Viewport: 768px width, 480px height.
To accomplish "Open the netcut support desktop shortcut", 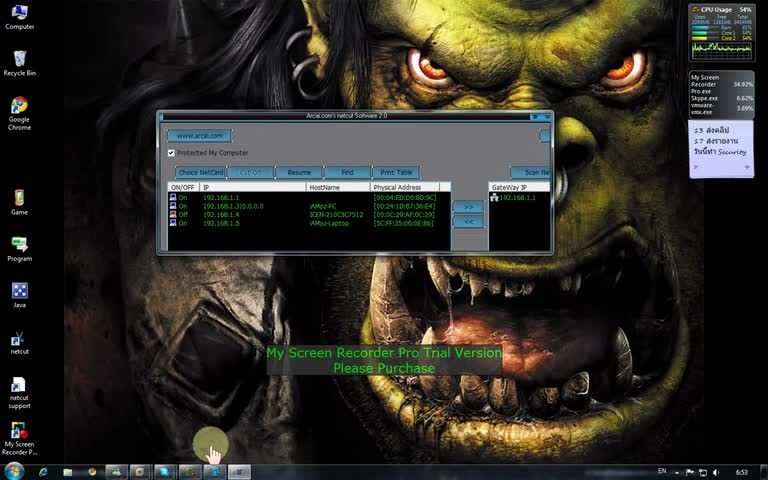I will (20, 393).
